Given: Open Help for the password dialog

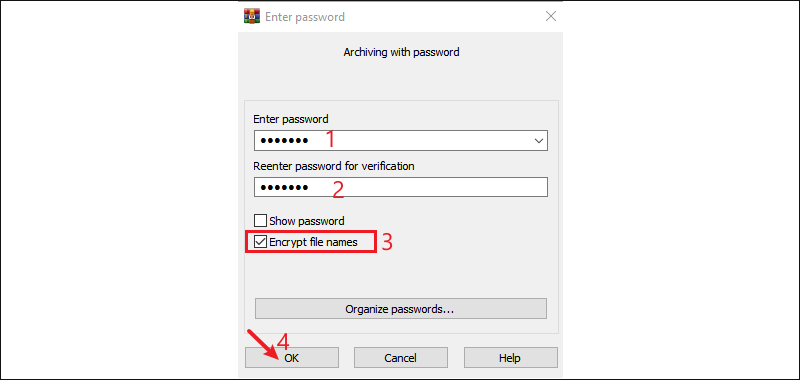Looking at the screenshot, I should pos(510,358).
